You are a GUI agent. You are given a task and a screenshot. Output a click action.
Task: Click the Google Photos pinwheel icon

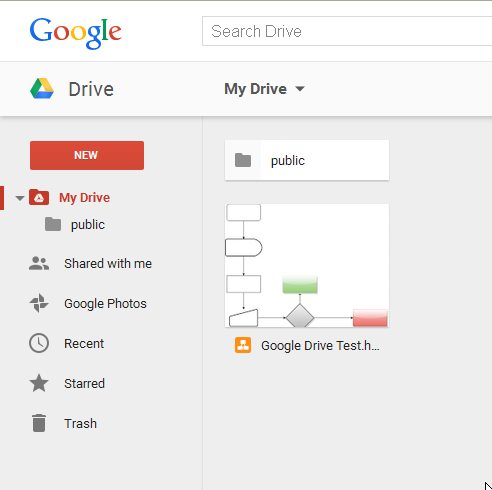click(39, 303)
